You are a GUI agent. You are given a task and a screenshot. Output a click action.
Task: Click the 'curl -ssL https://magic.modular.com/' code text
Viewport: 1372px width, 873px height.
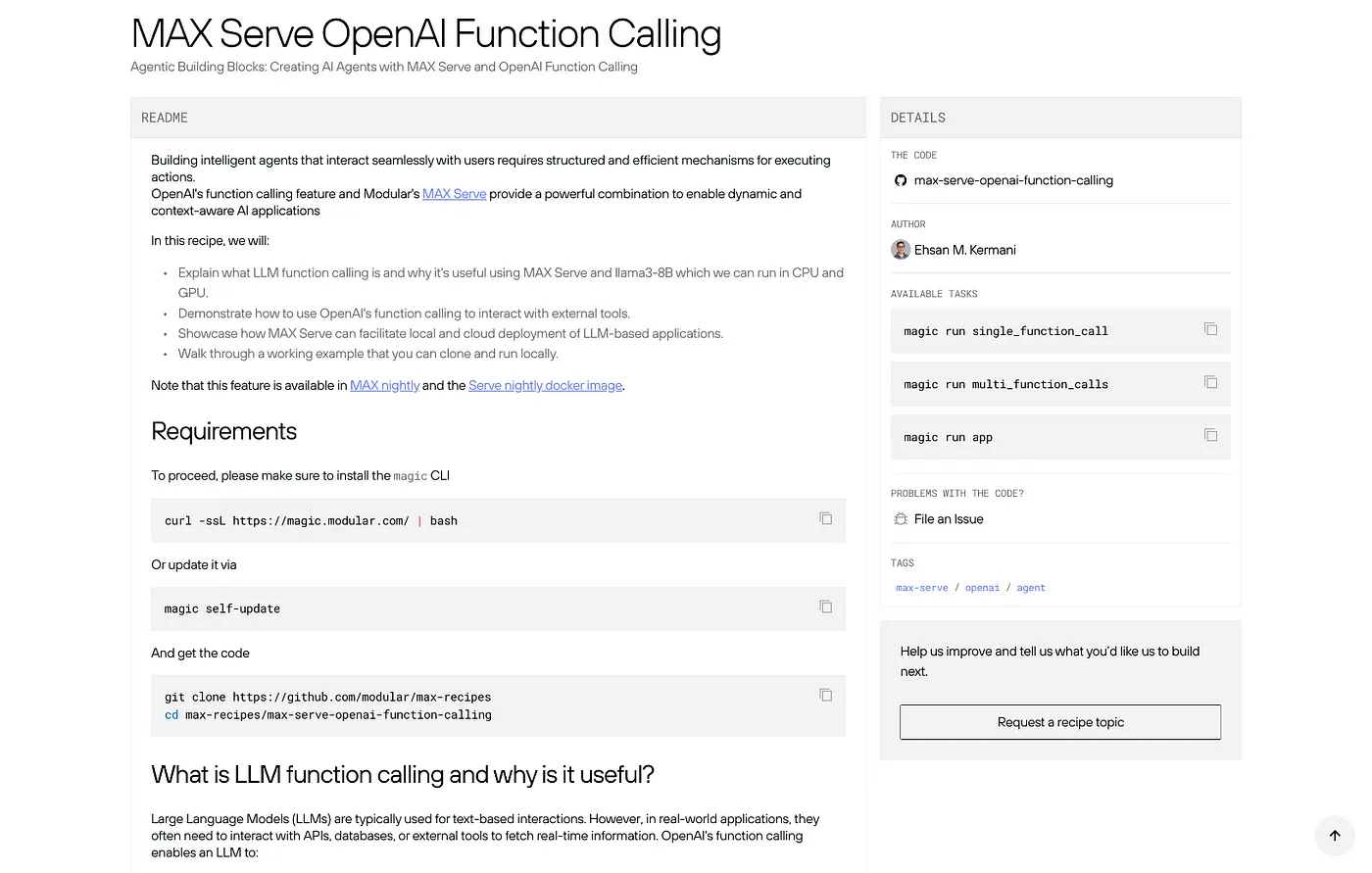click(286, 521)
